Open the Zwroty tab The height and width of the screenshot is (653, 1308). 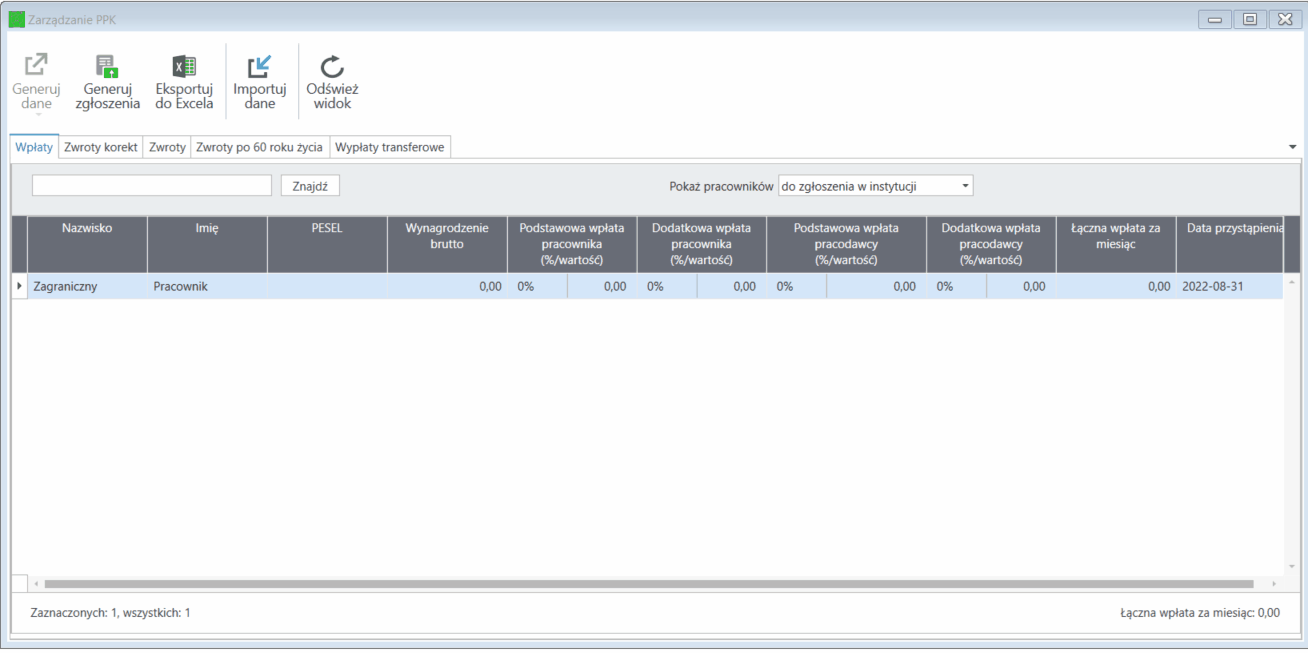pos(167,147)
